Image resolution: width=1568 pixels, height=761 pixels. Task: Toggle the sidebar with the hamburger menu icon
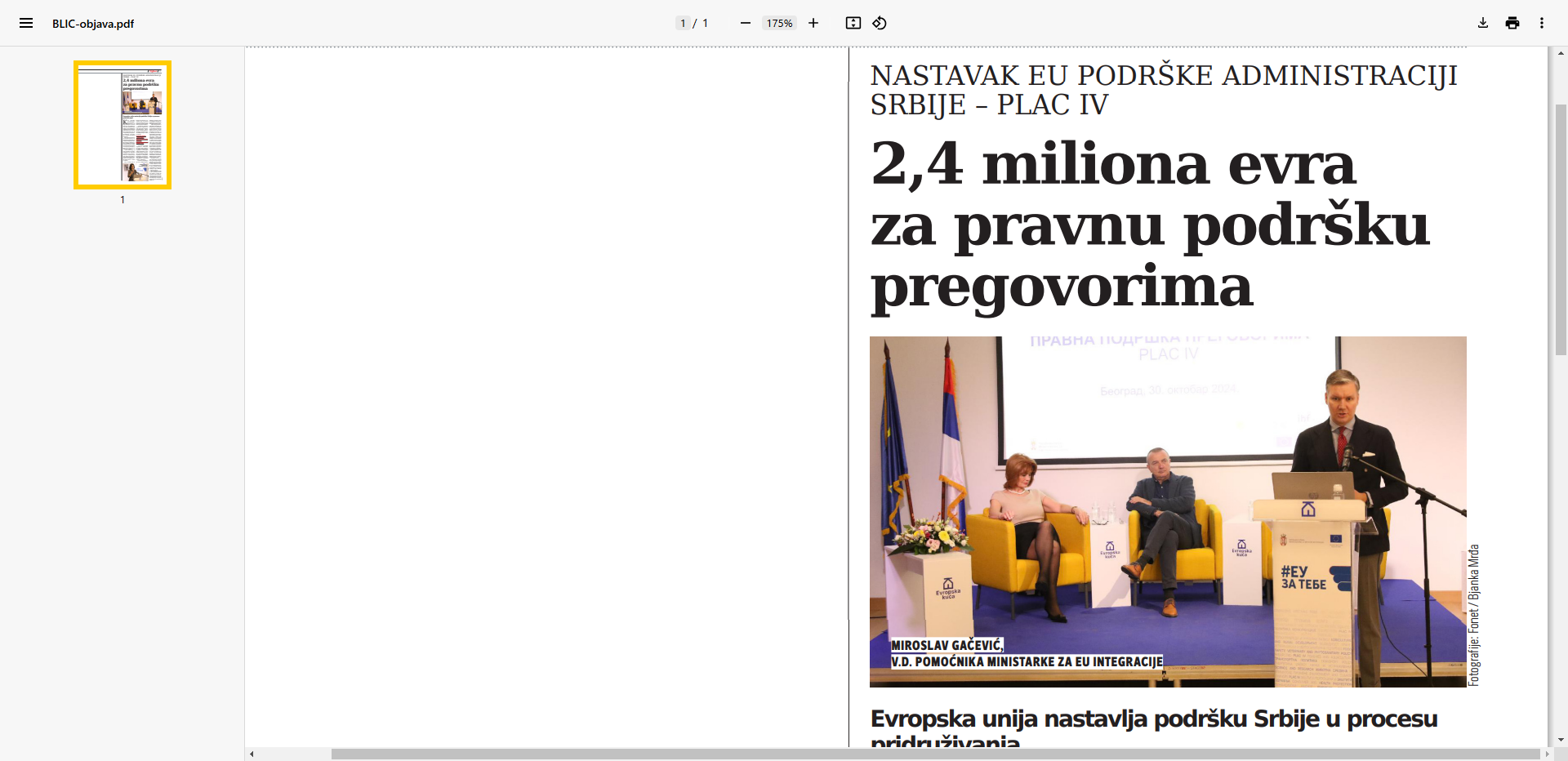(26, 23)
